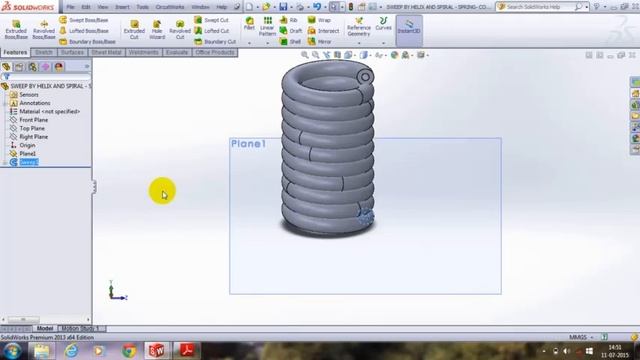This screenshot has width=640, height=360.
Task: Switch to the Sketch tab
Action: (x=44, y=52)
